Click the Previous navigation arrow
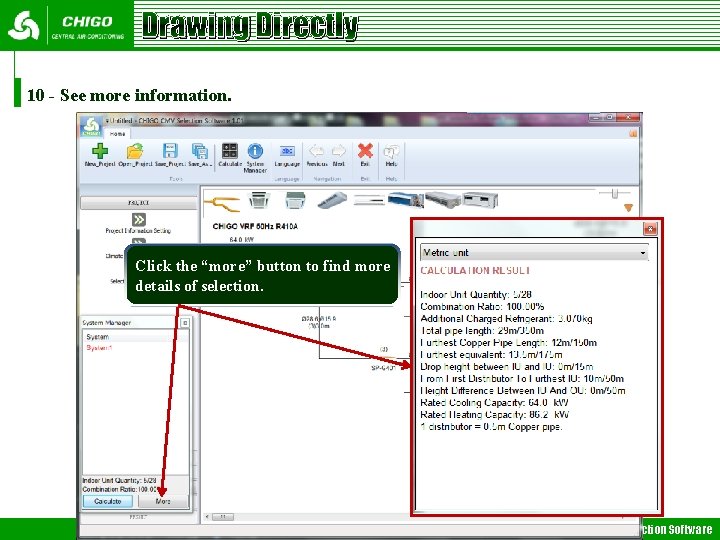This screenshot has height=540, width=720. point(316,151)
